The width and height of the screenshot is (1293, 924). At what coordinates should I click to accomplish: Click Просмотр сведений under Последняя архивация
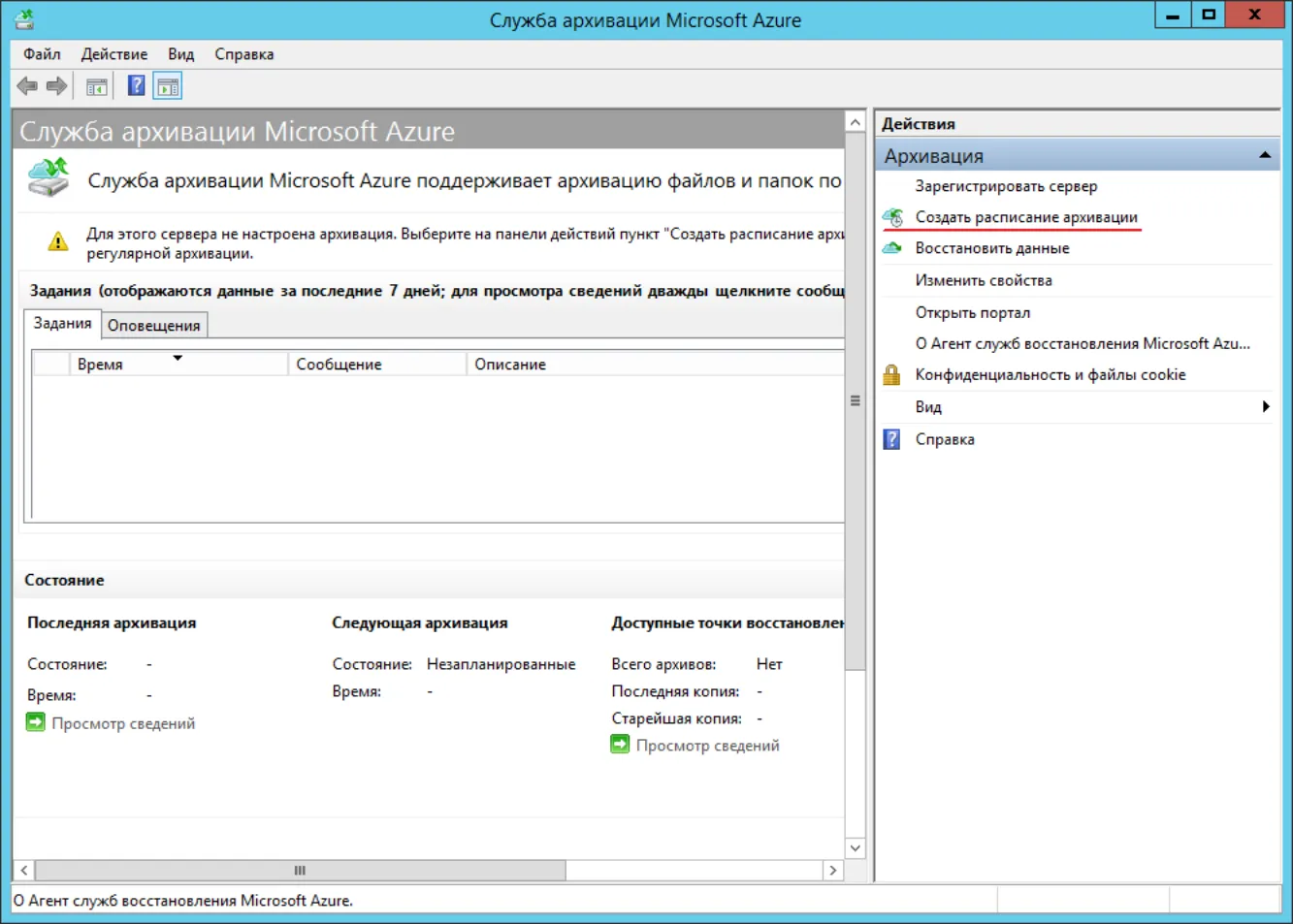click(123, 723)
